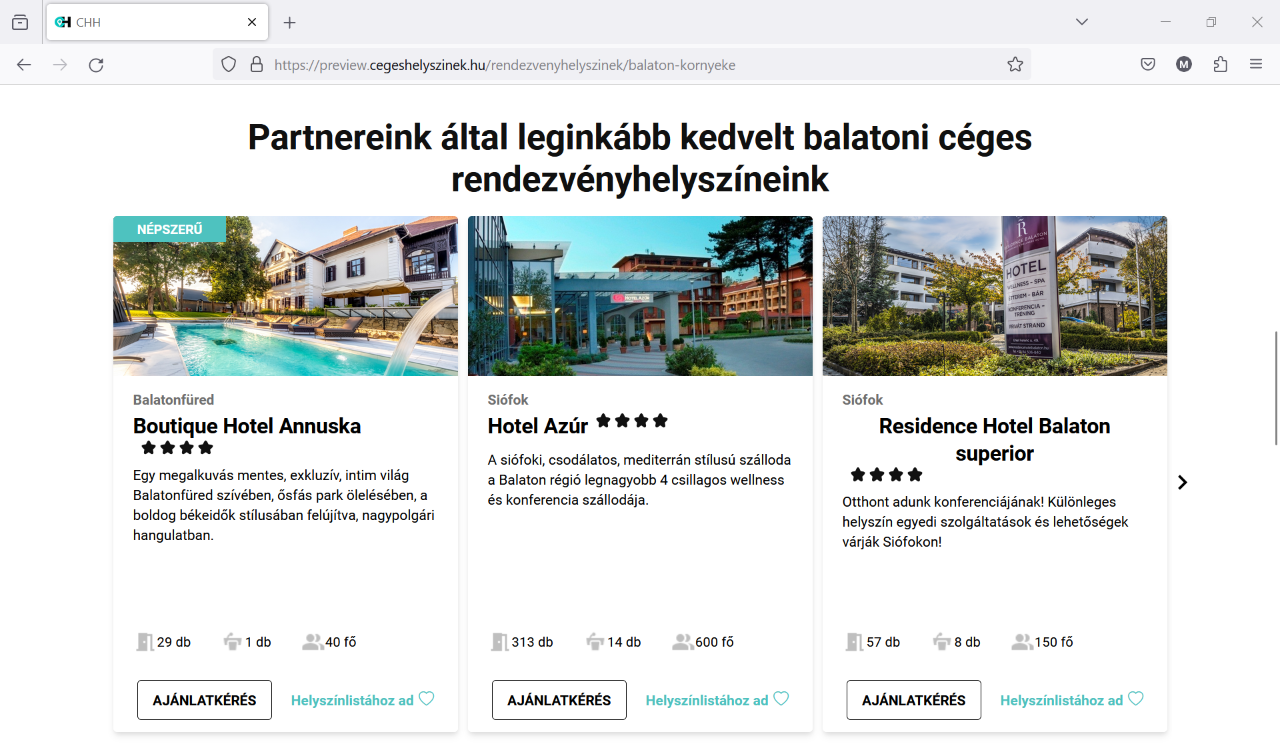The width and height of the screenshot is (1280, 752).
Task: Open the Residence Hotel Balaton photo
Action: 995,296
